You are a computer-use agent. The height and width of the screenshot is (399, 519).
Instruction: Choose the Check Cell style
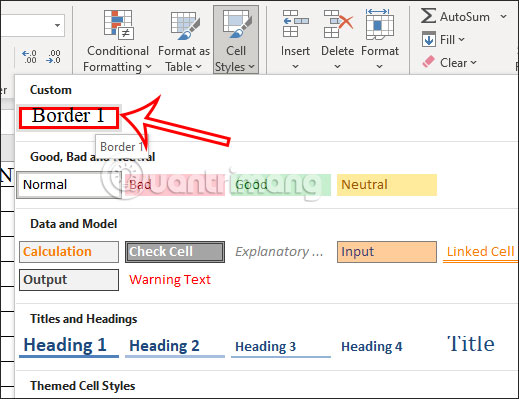[175, 252]
